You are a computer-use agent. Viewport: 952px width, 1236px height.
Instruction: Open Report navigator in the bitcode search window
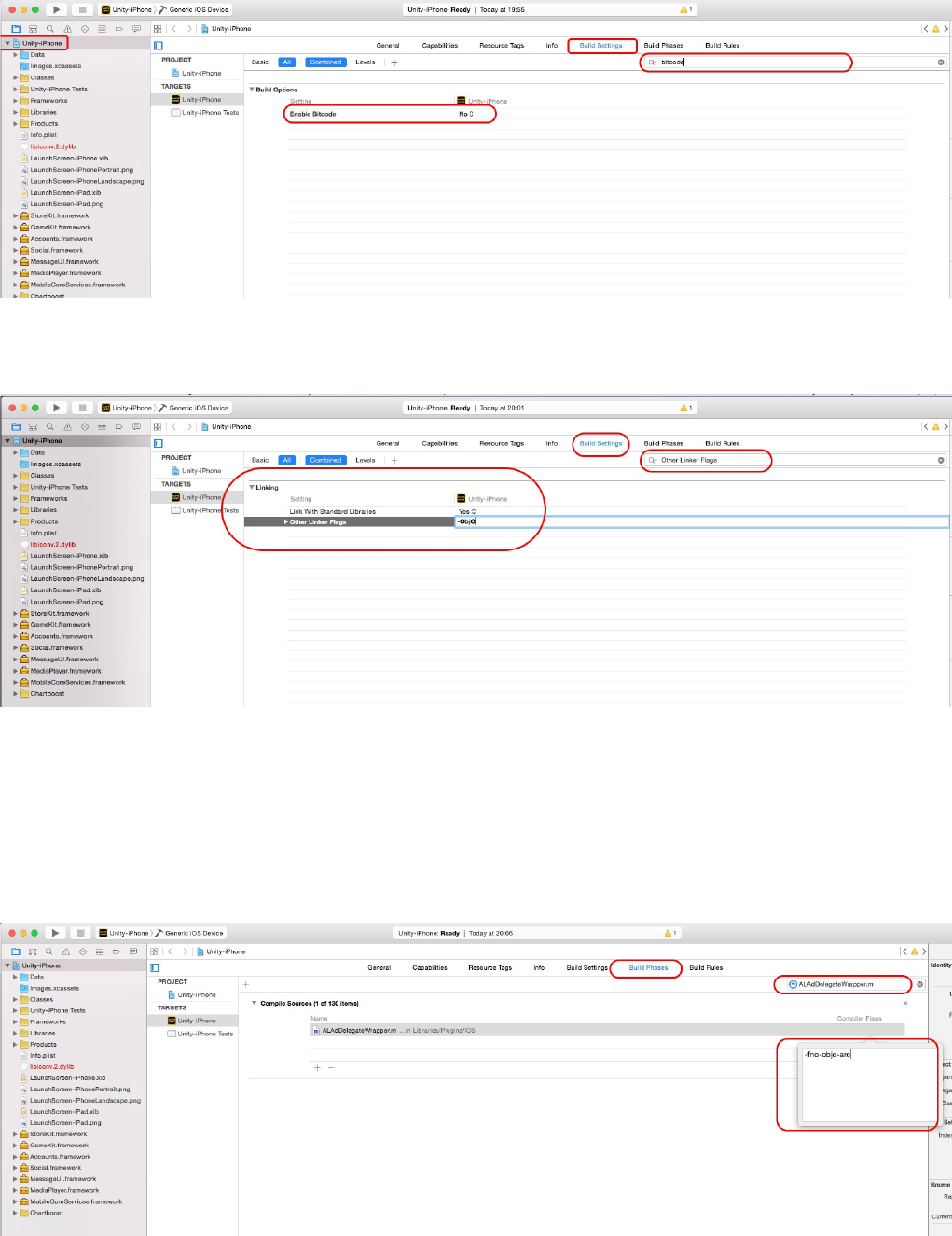[x=136, y=29]
